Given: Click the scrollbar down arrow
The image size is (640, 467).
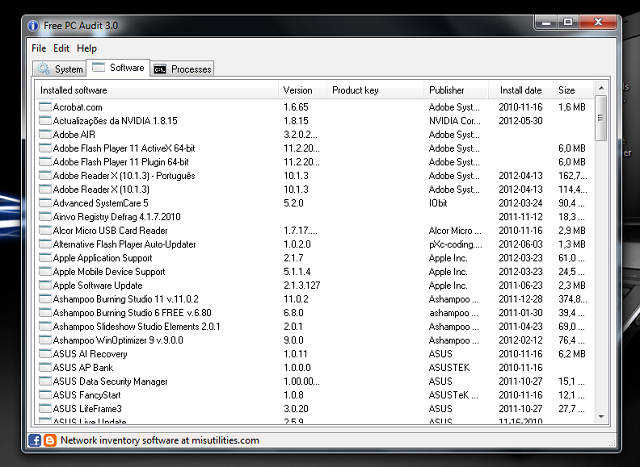Looking at the screenshot, I should (x=601, y=417).
